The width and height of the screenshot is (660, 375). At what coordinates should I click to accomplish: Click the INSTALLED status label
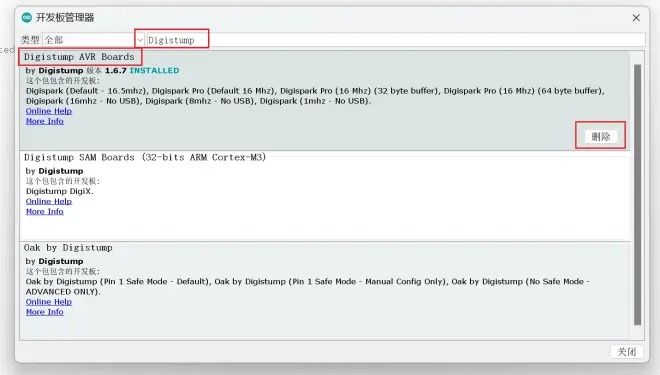(154, 71)
